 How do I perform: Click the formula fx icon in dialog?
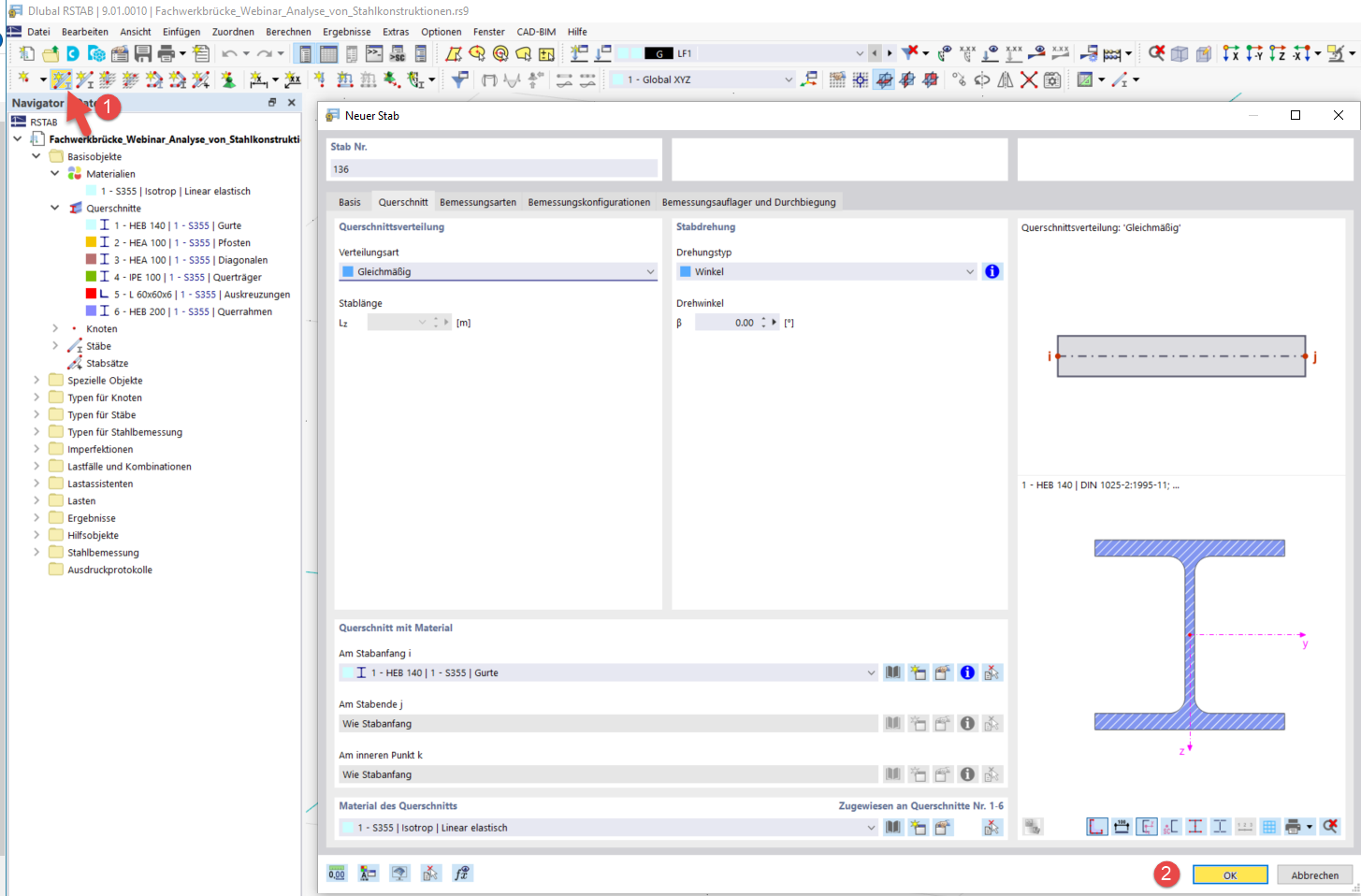461,874
